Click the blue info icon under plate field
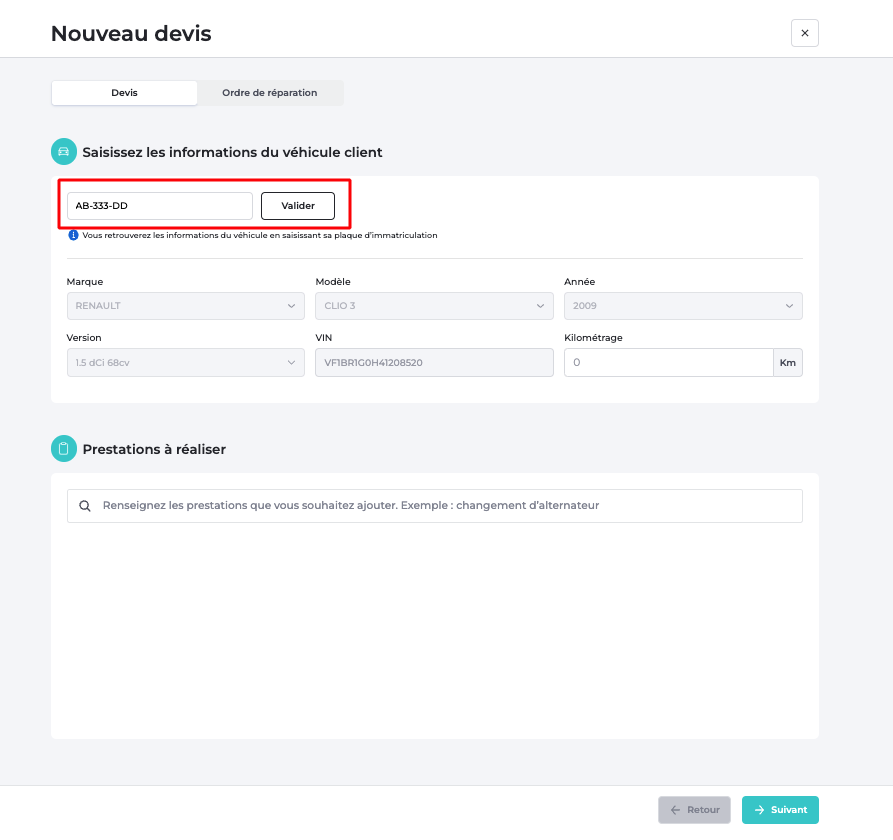This screenshot has width=893, height=840. (x=73, y=235)
